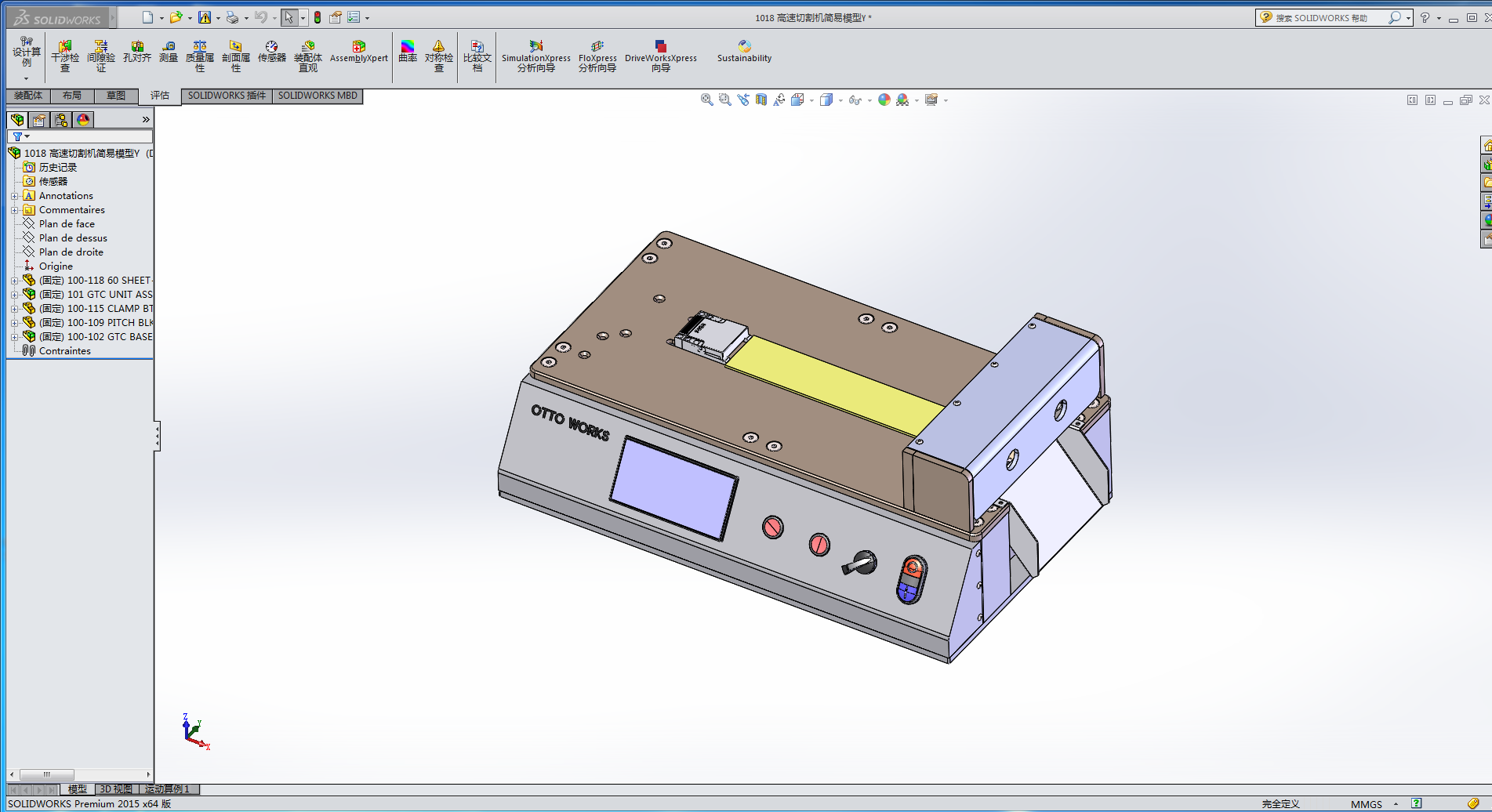Click the Rebuild traffic light icon
This screenshot has height=812, width=1492.
(x=318, y=17)
